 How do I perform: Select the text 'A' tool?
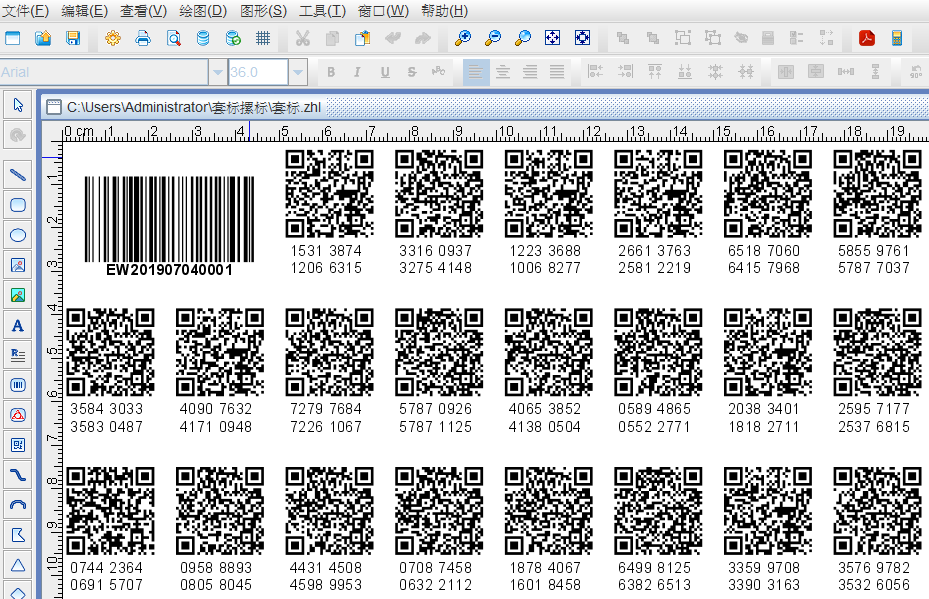click(17, 325)
